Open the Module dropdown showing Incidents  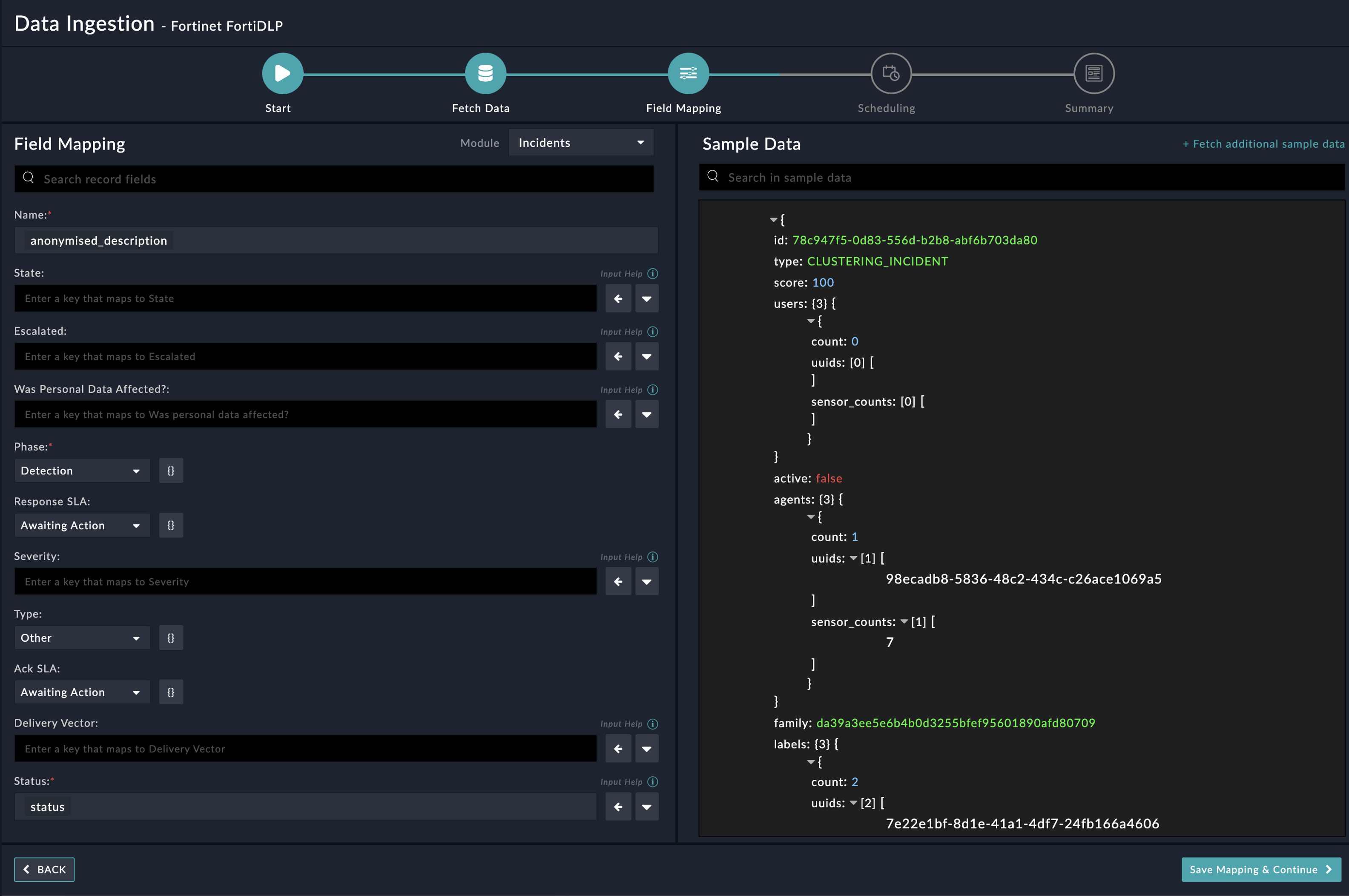click(x=580, y=142)
